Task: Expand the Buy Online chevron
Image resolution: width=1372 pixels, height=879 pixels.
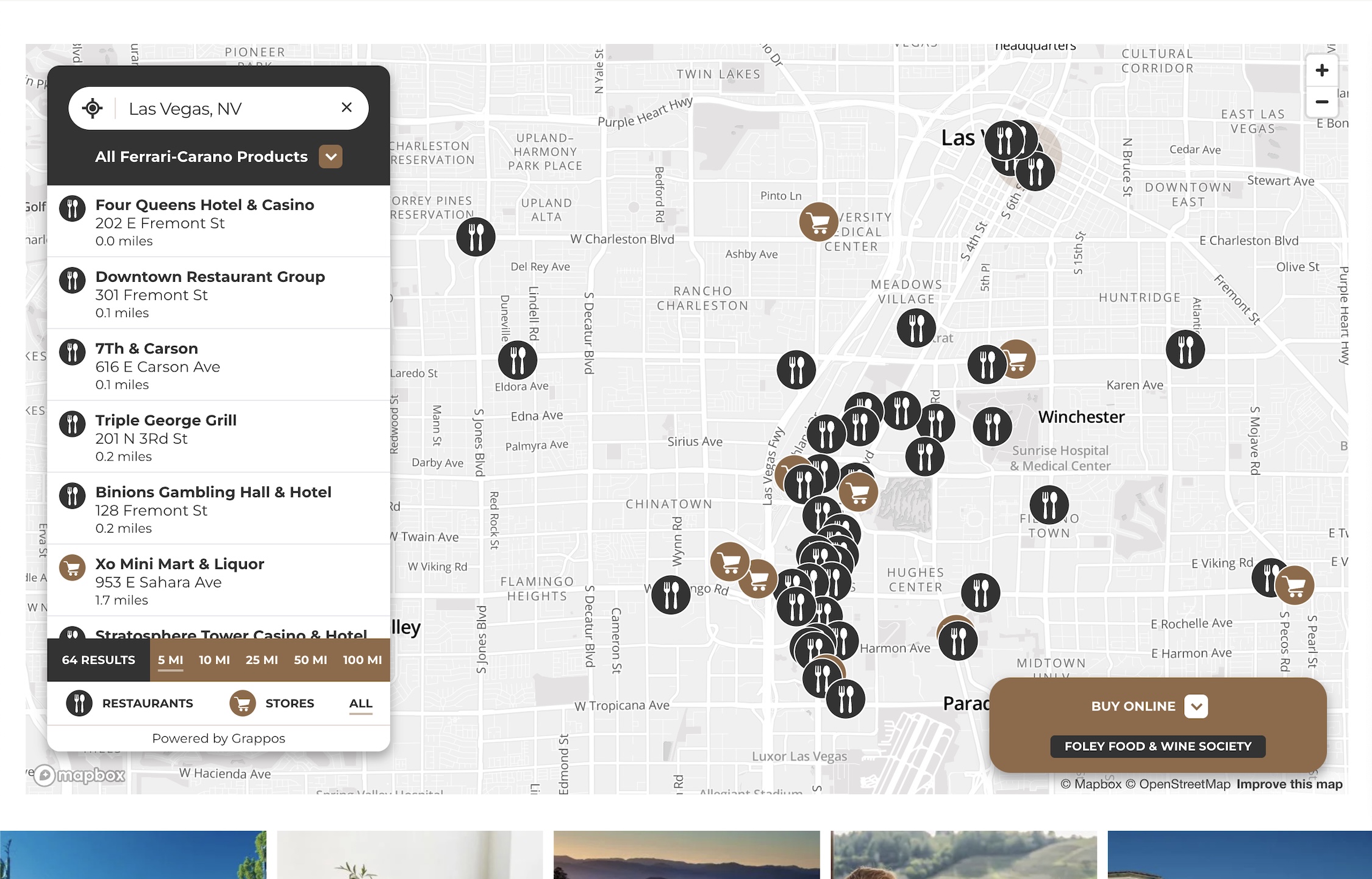Action: tap(1196, 706)
